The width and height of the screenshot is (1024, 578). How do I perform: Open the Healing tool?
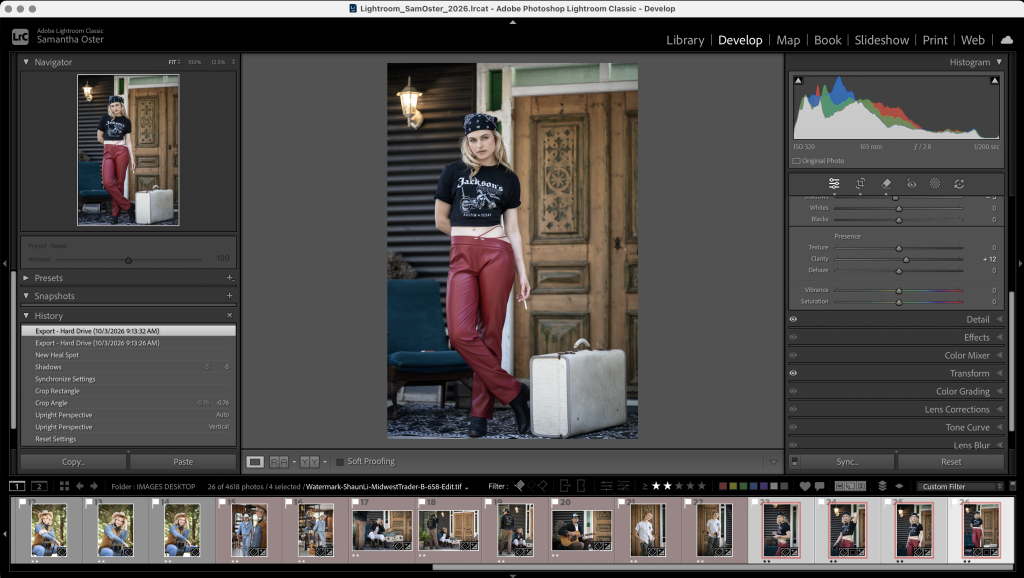tap(886, 183)
